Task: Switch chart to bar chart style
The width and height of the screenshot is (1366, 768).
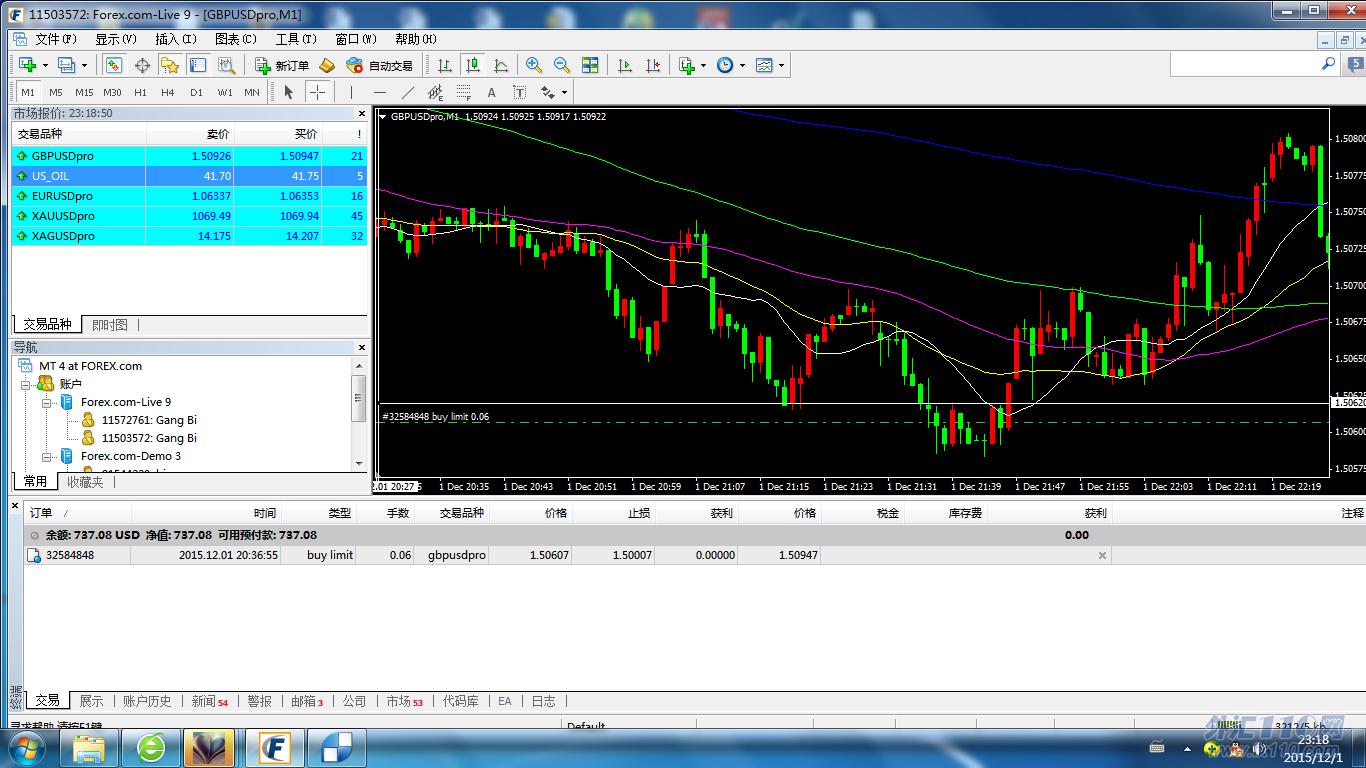Action: (x=445, y=65)
